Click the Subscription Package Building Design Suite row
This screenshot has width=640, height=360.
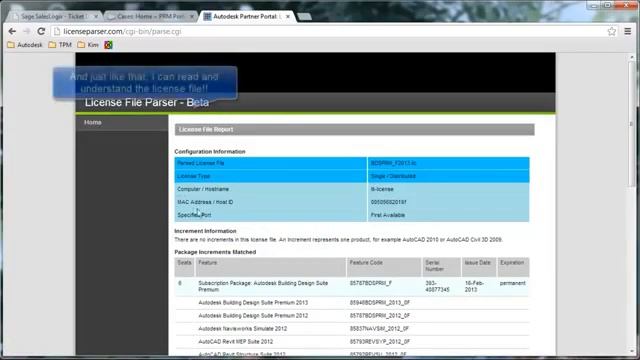(x=352, y=286)
